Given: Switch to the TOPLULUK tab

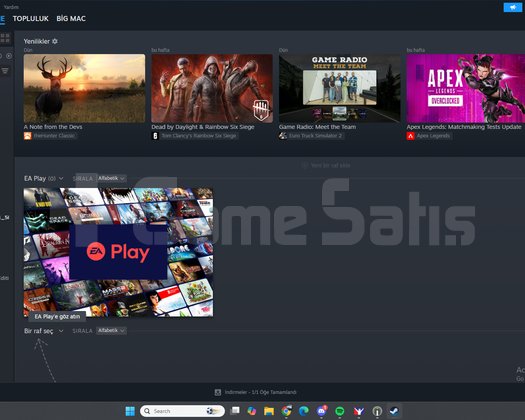Looking at the screenshot, I should pyautogui.click(x=30, y=19).
